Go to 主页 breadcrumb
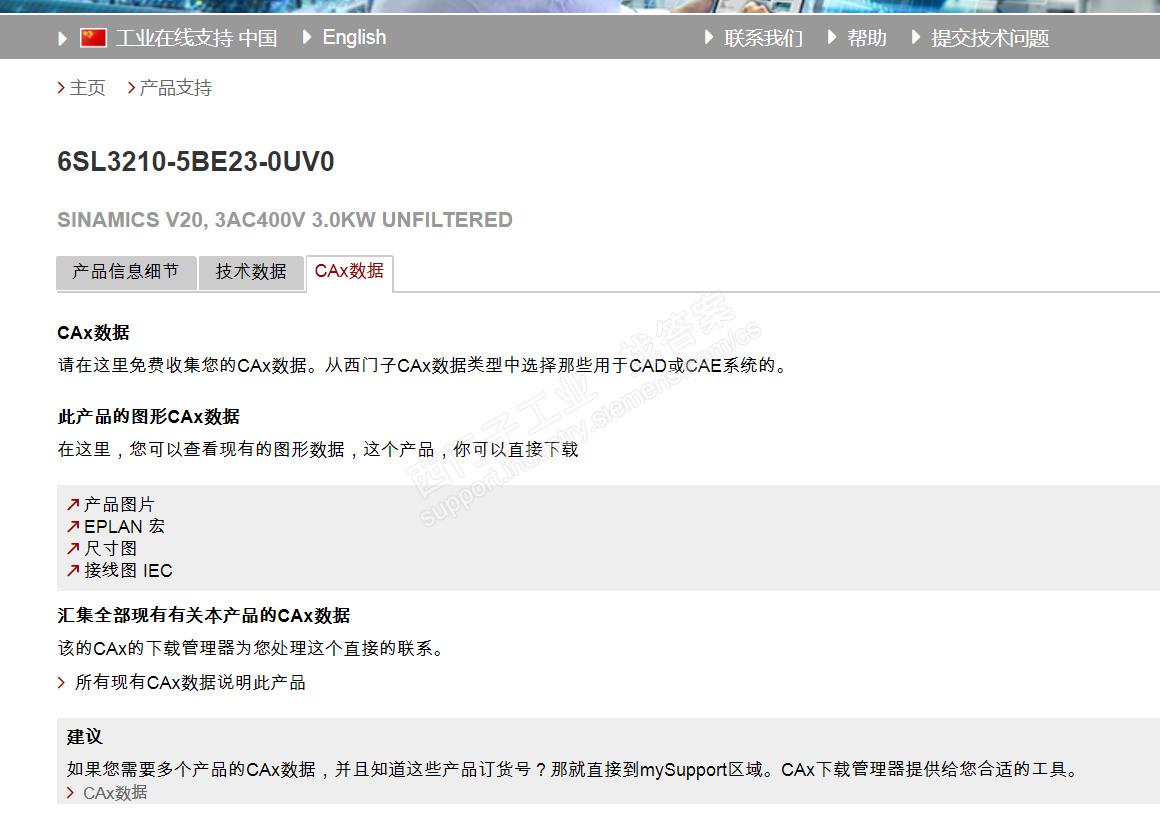1160x815 pixels. click(87, 88)
